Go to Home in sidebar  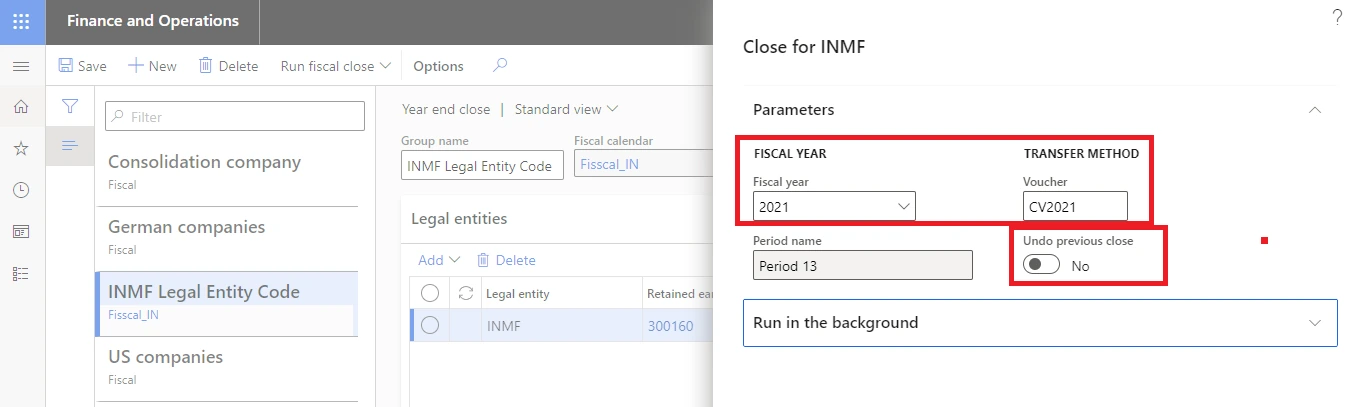(21, 107)
